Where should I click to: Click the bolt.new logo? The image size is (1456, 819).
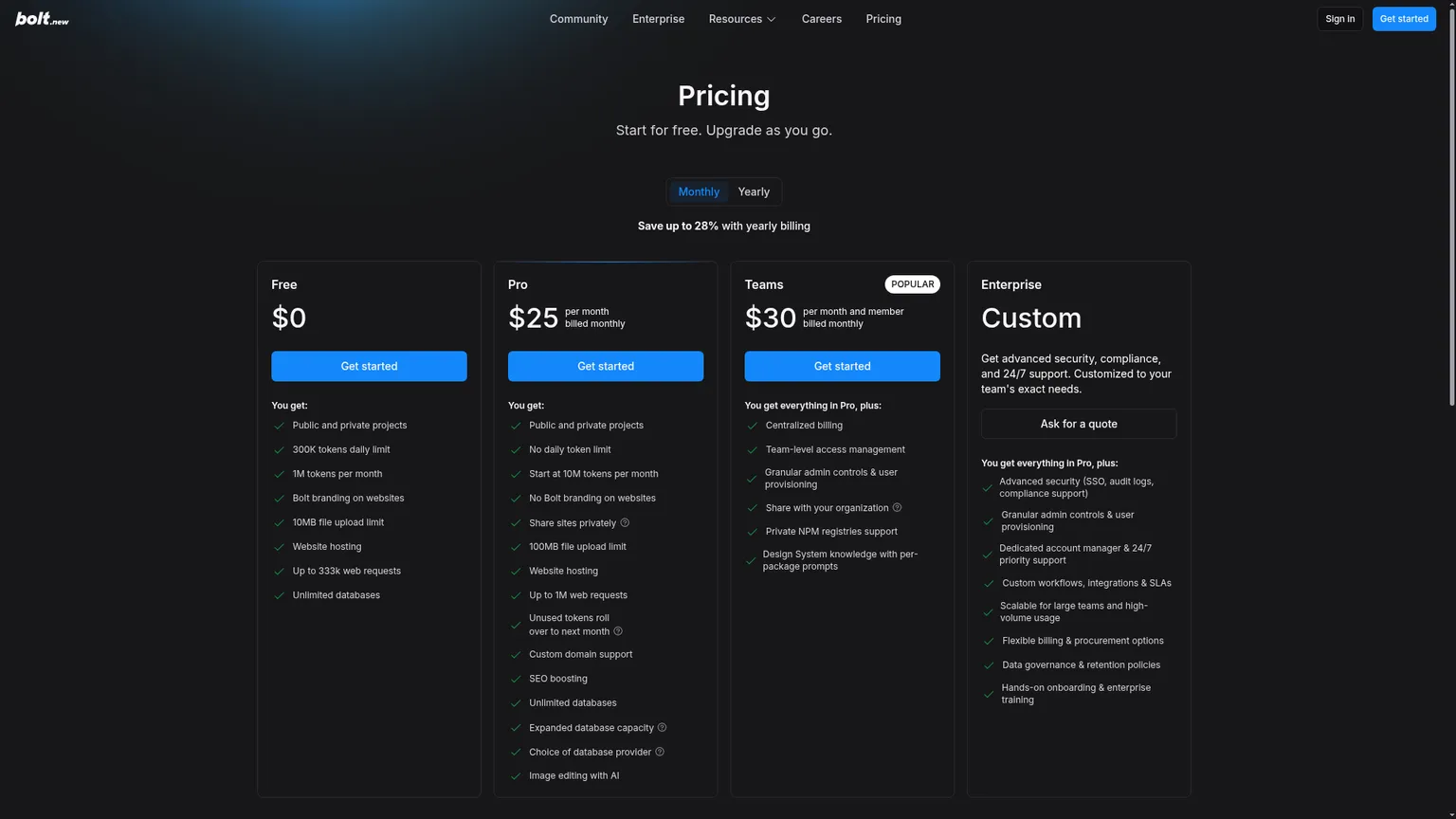pyautogui.click(x=43, y=19)
